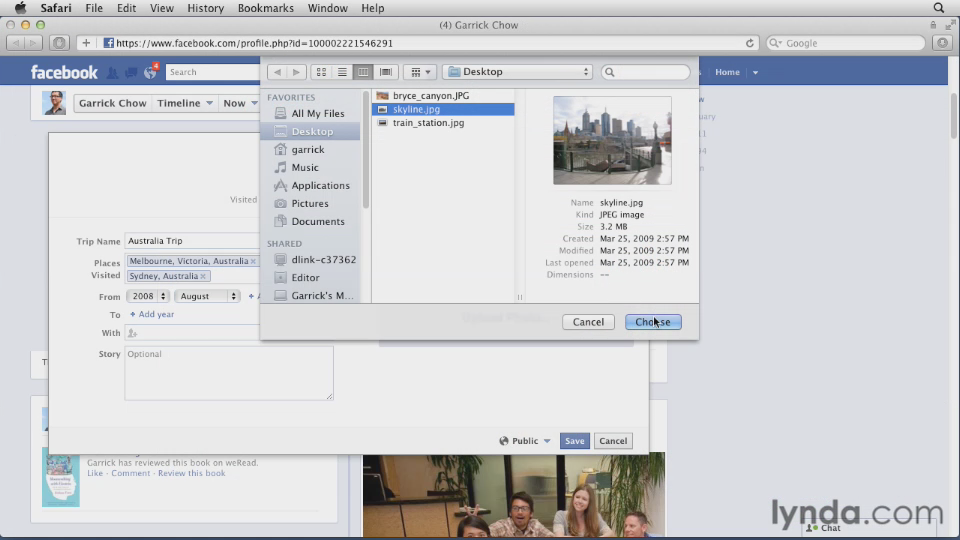Image resolution: width=960 pixels, height=540 pixels.
Task: Click the Story text area
Action: coord(229,373)
